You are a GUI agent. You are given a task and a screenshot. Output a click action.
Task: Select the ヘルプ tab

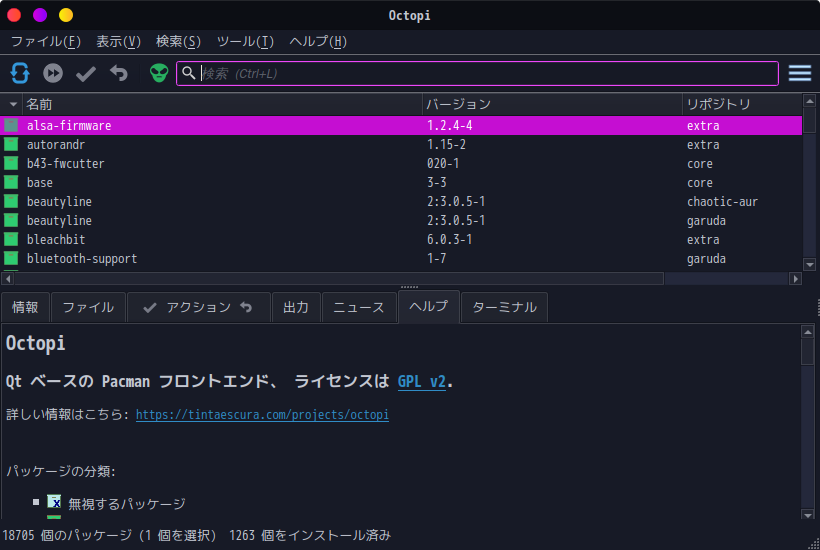coord(429,306)
